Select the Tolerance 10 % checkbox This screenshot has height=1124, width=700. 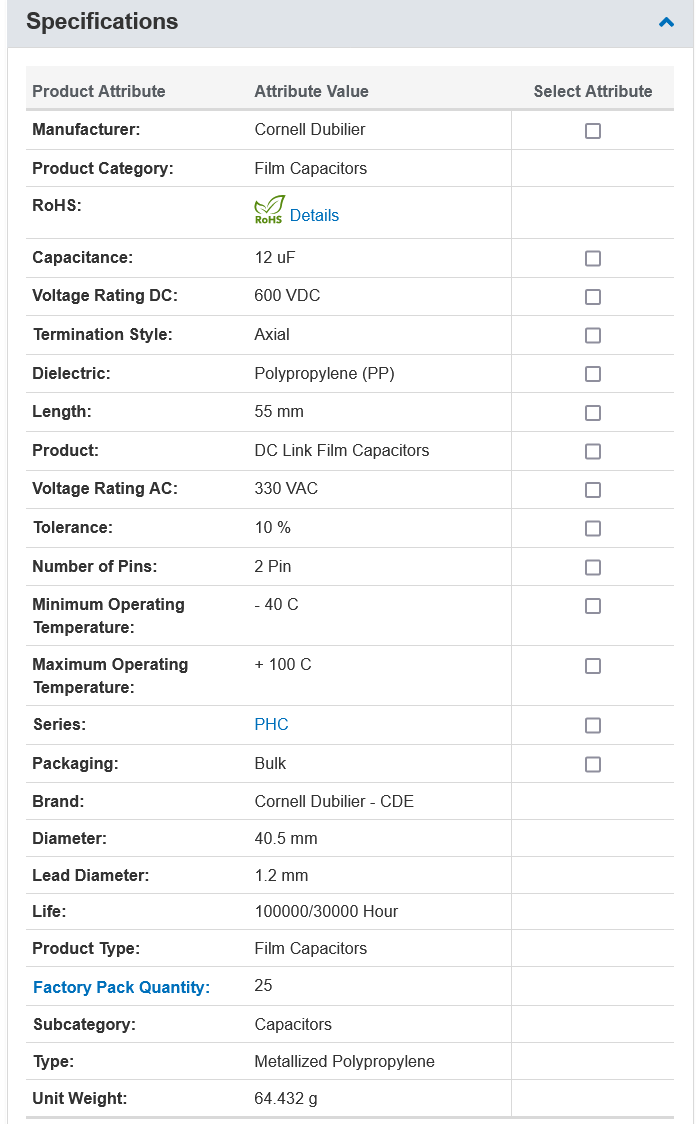(x=593, y=528)
